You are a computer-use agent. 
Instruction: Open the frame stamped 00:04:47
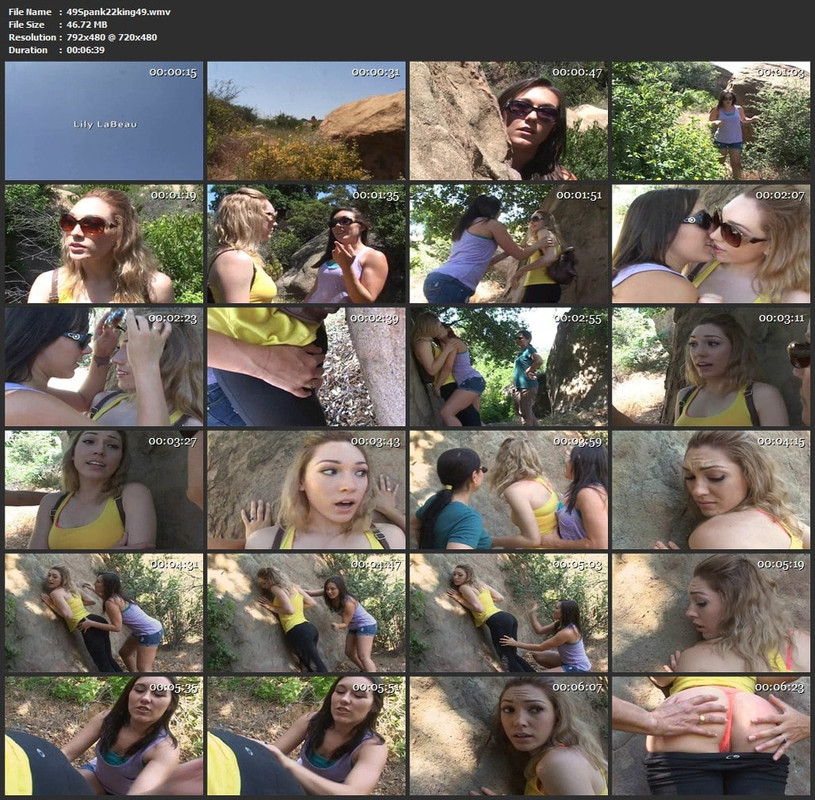point(306,612)
